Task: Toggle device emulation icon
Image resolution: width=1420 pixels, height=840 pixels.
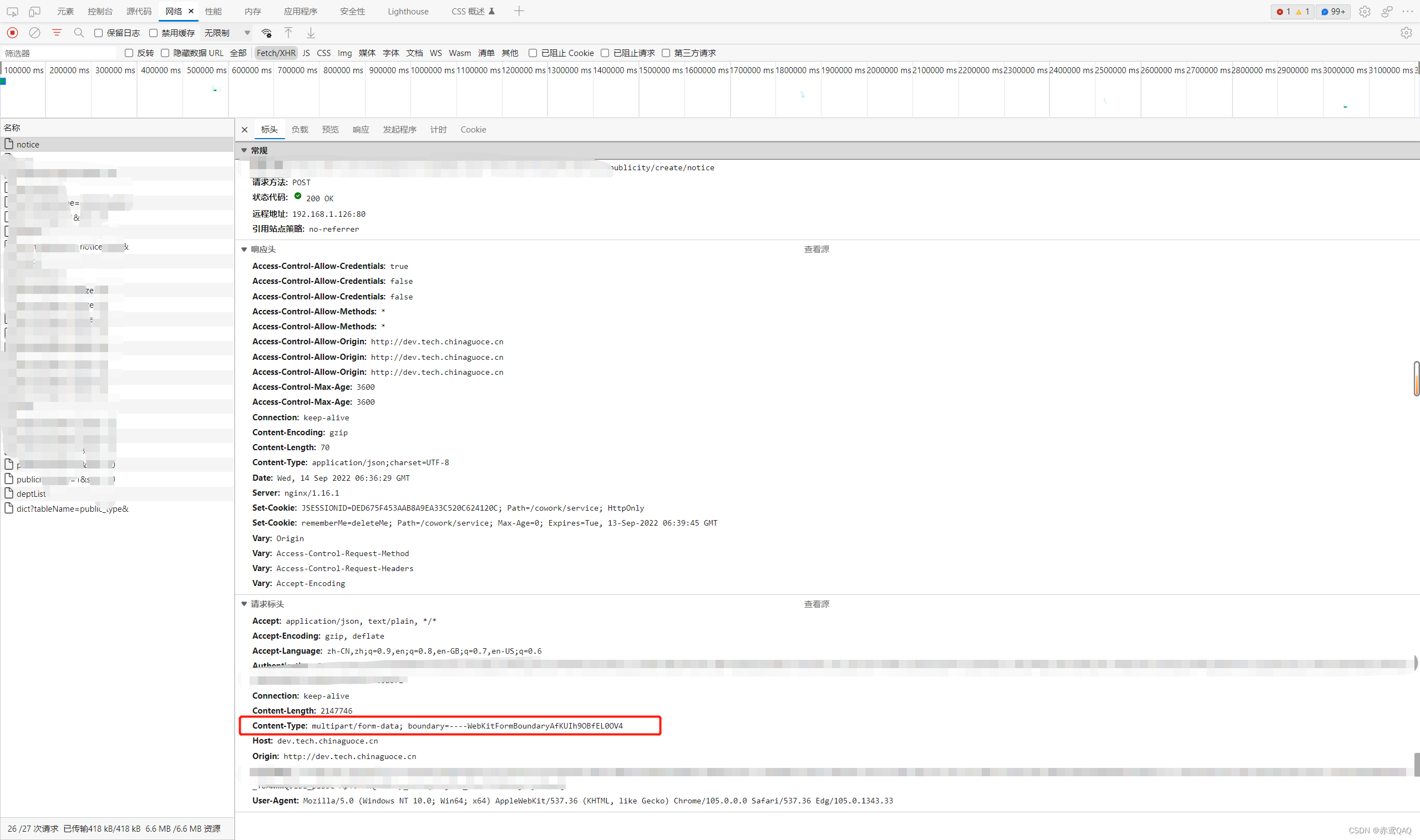Action: click(34, 11)
